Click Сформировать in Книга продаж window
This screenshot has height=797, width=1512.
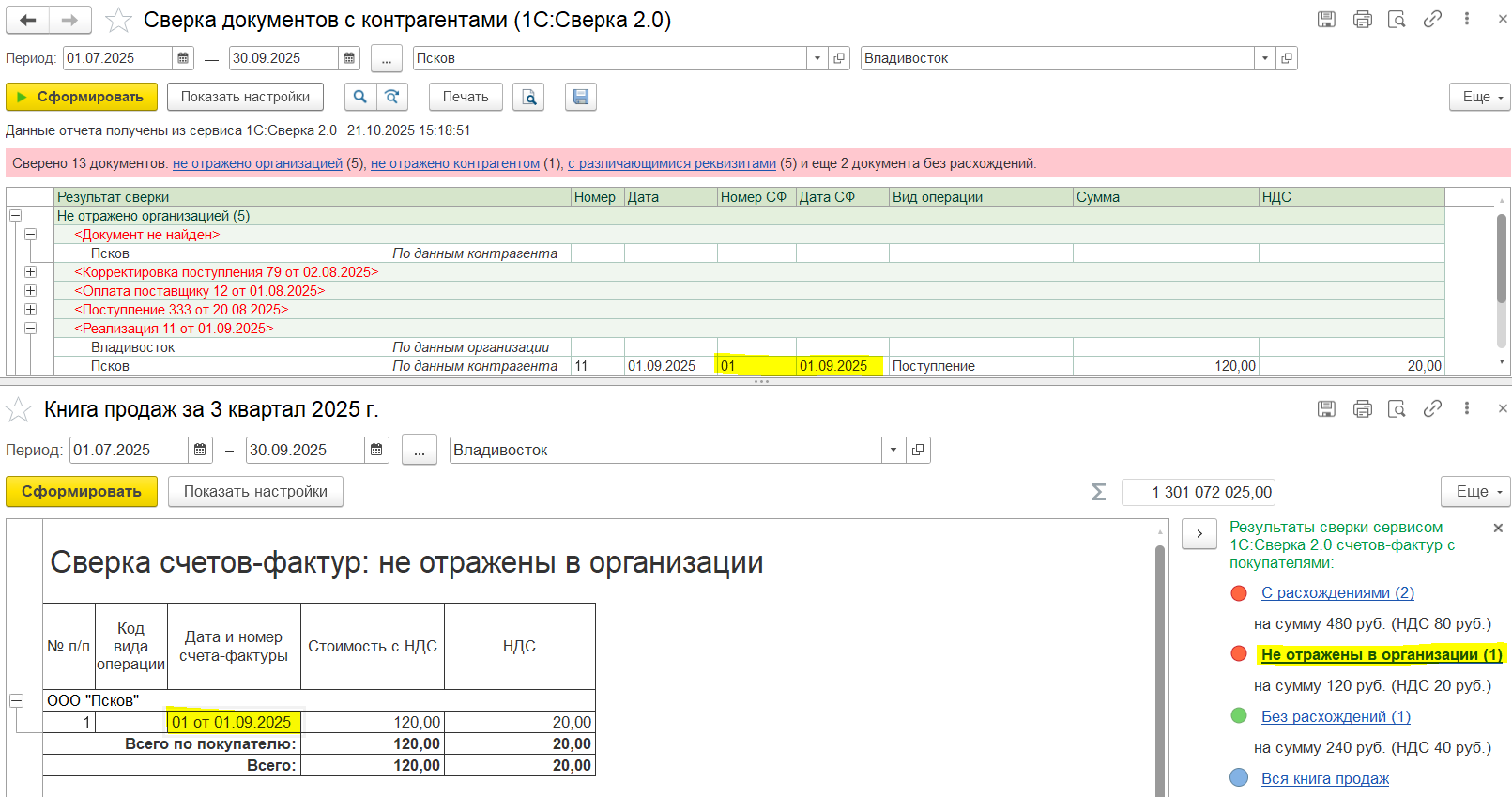pyautogui.click(x=82, y=492)
